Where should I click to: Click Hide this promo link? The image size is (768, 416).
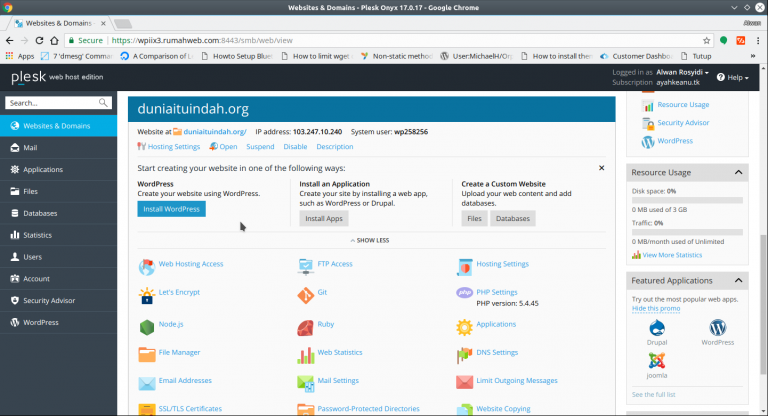coord(656,308)
